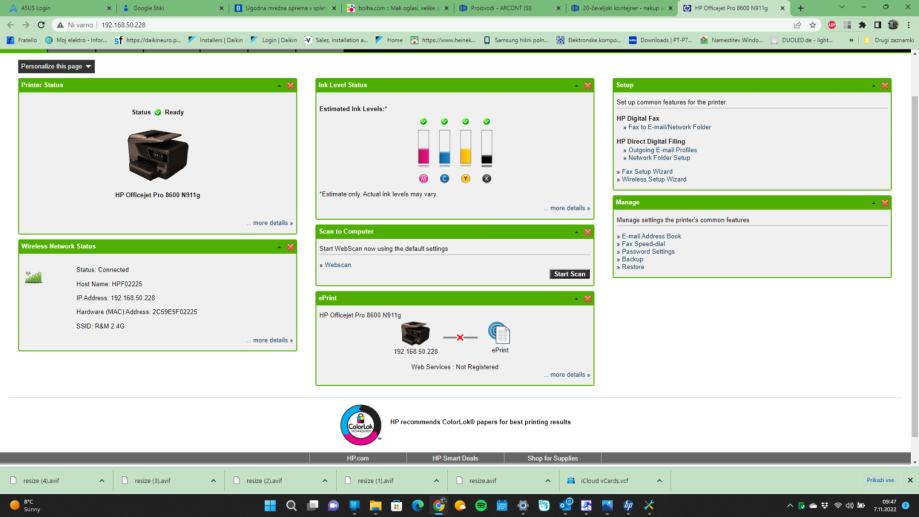Collapse the Ink Level Status panel
Screen dimensions: 919x517
576,86
